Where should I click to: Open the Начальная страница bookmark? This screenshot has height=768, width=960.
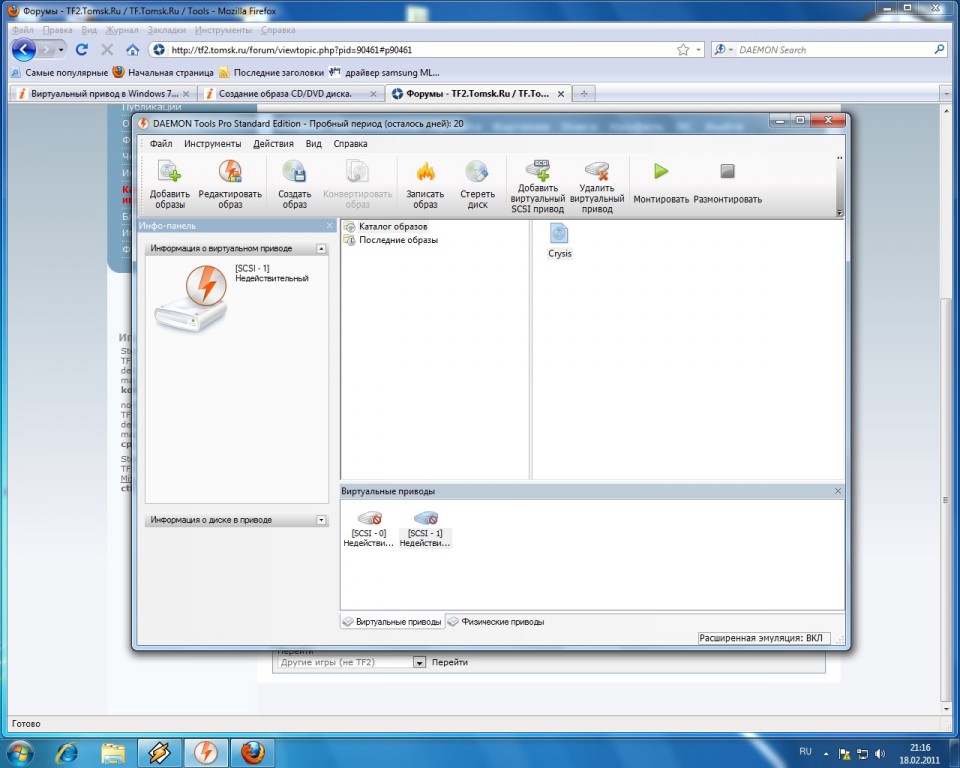[163, 73]
